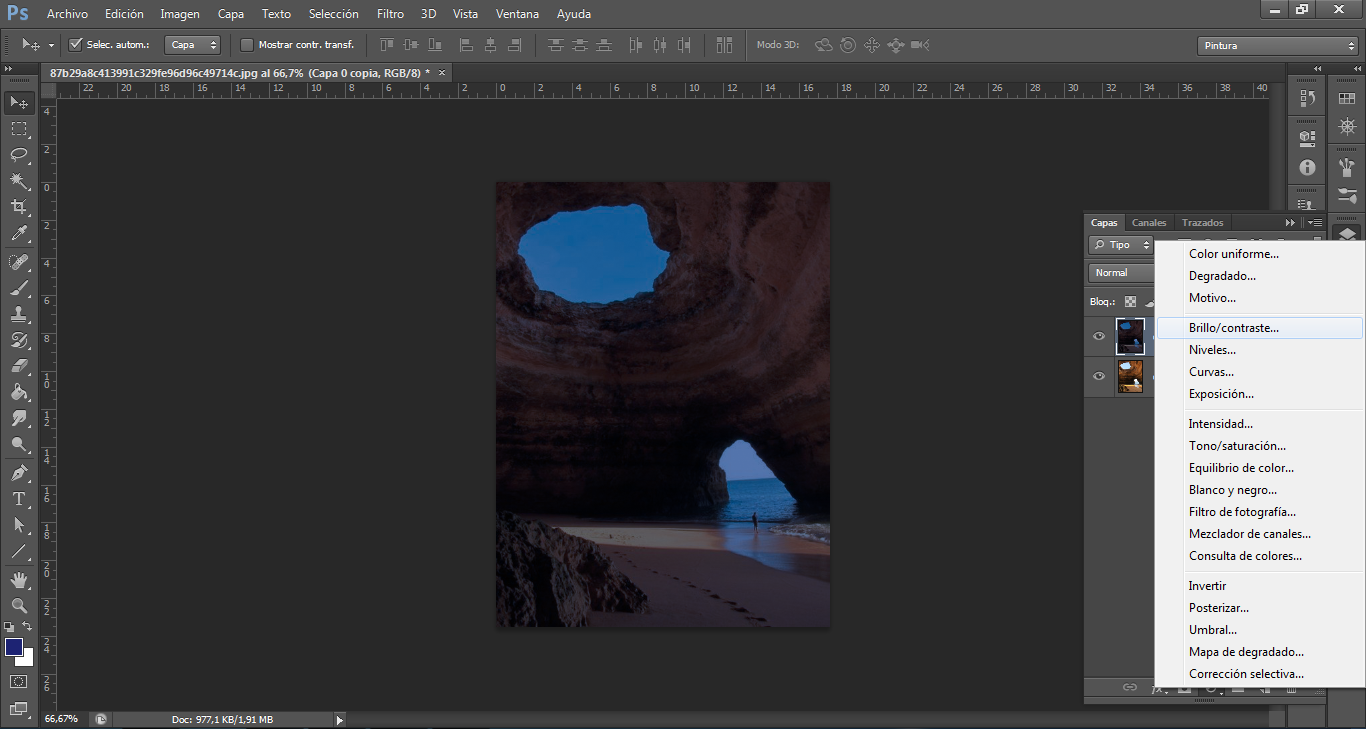
Task: Select the Smudge tool
Action: pyautogui.click(x=19, y=418)
